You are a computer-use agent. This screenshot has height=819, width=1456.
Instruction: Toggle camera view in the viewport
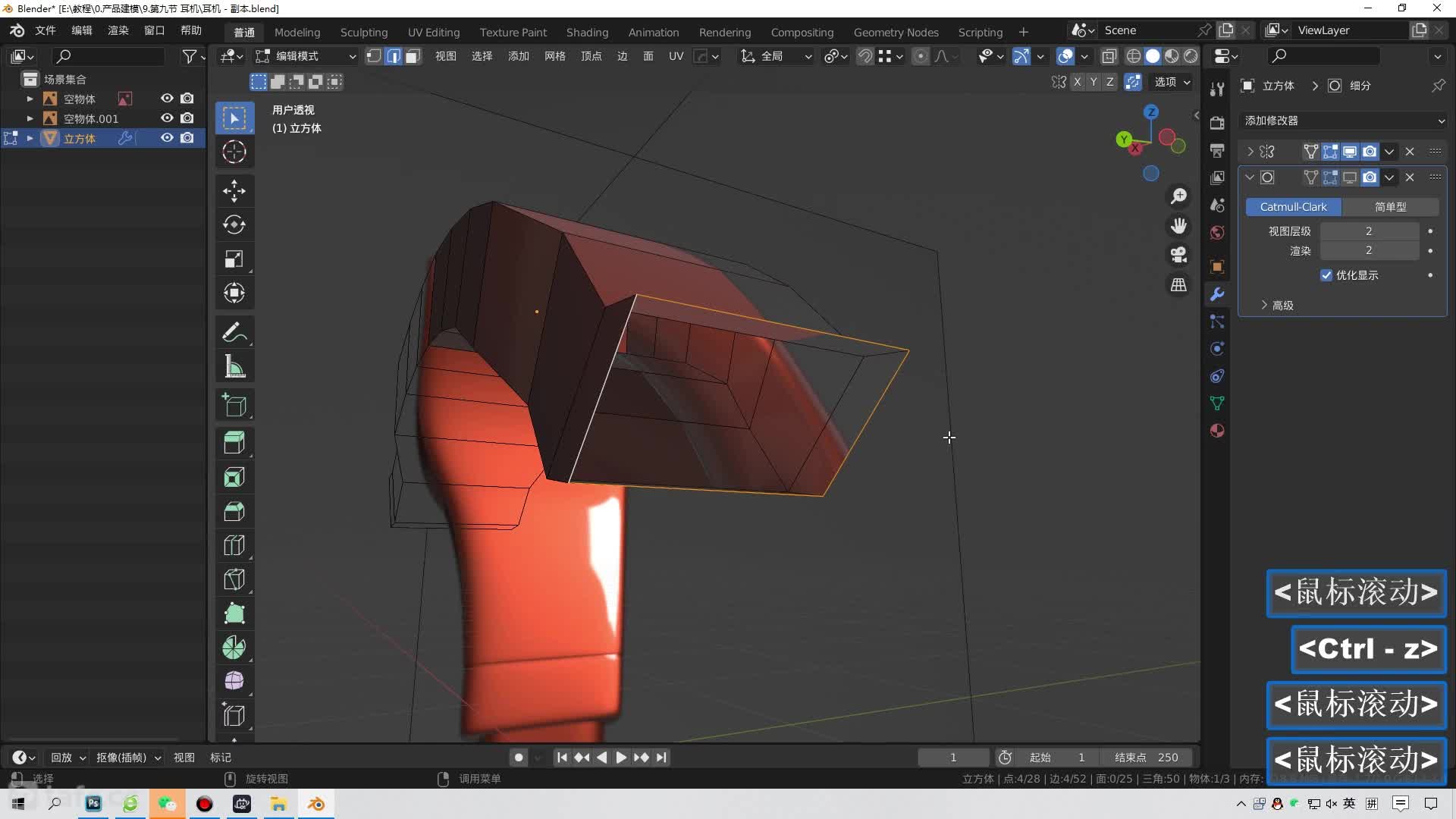point(1178,255)
